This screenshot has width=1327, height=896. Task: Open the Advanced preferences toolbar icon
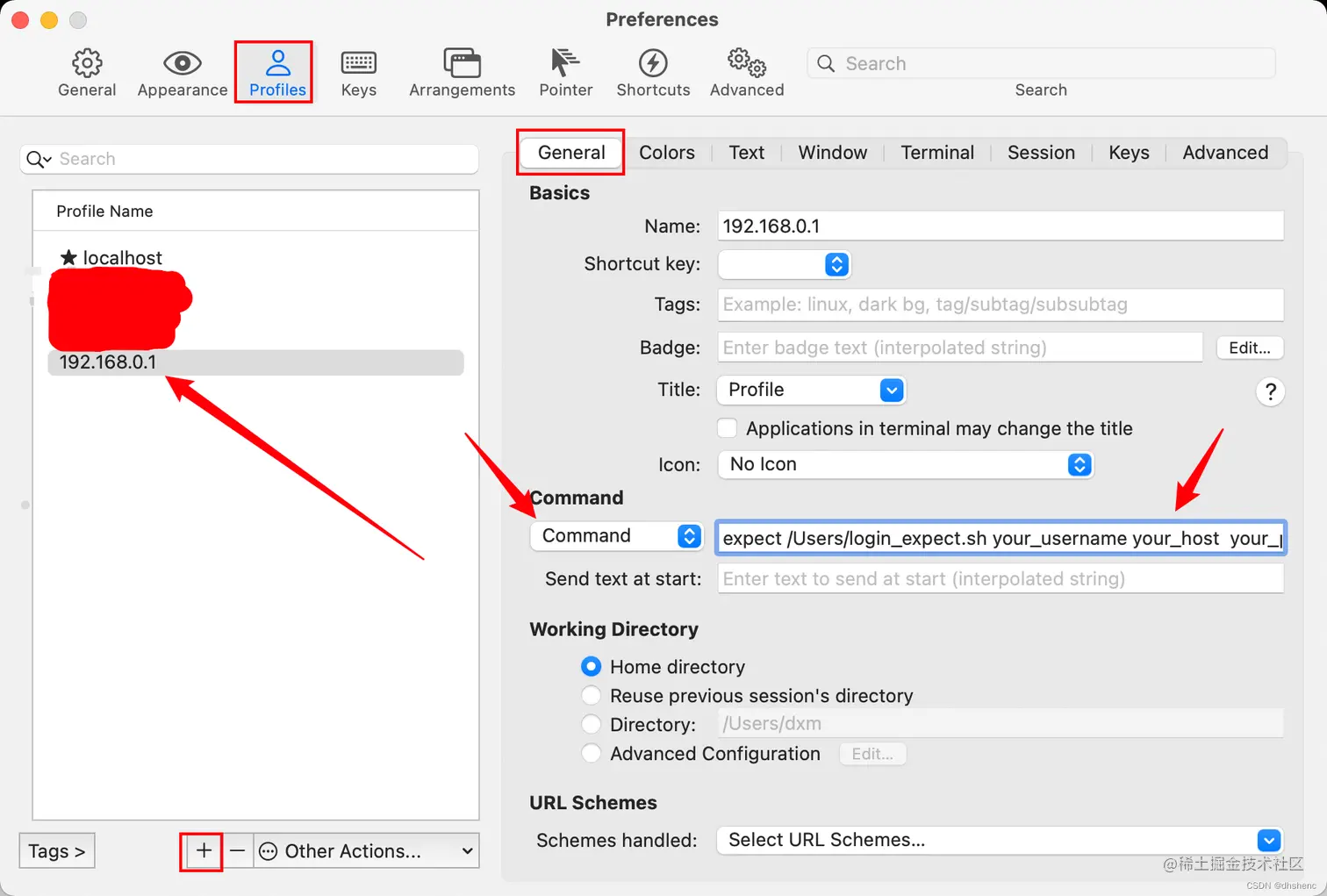click(x=747, y=73)
